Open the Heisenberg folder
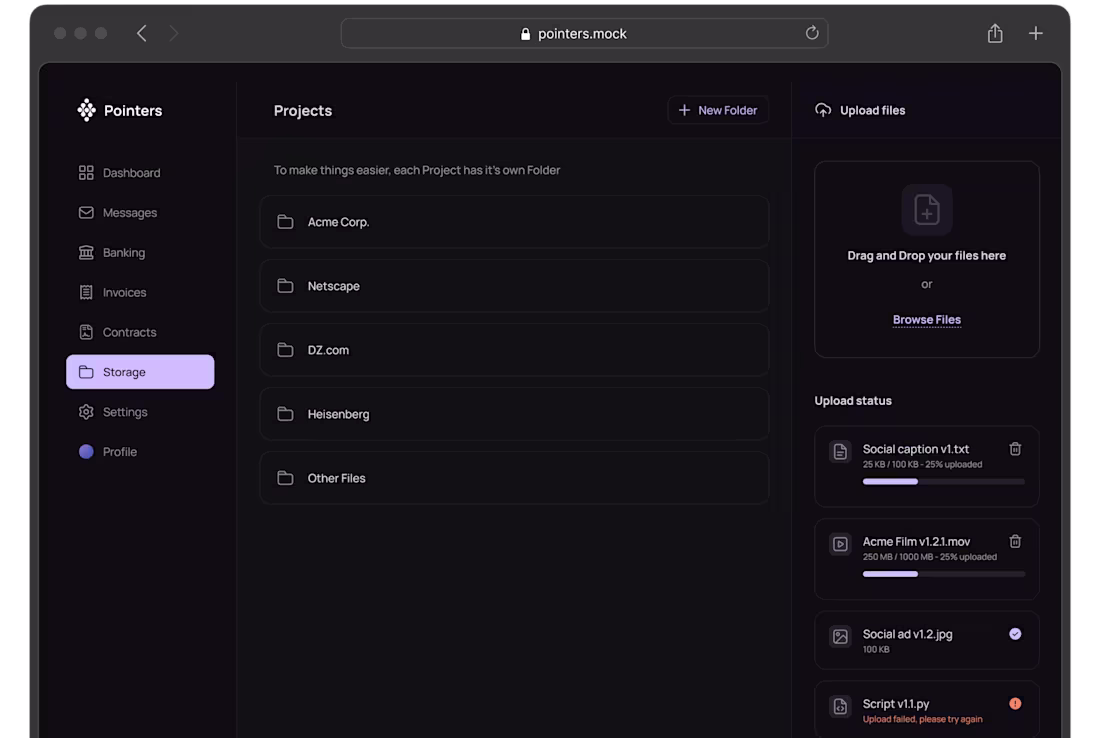Screen dimensions: 1100x738 [x=514, y=414]
